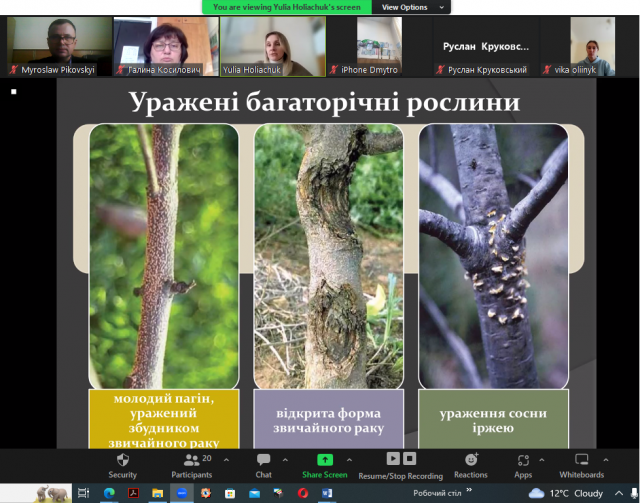Select Yulia Holiachuk's video thumbnail
Image resolution: width=640 pixels, height=503 pixels.
[273, 47]
